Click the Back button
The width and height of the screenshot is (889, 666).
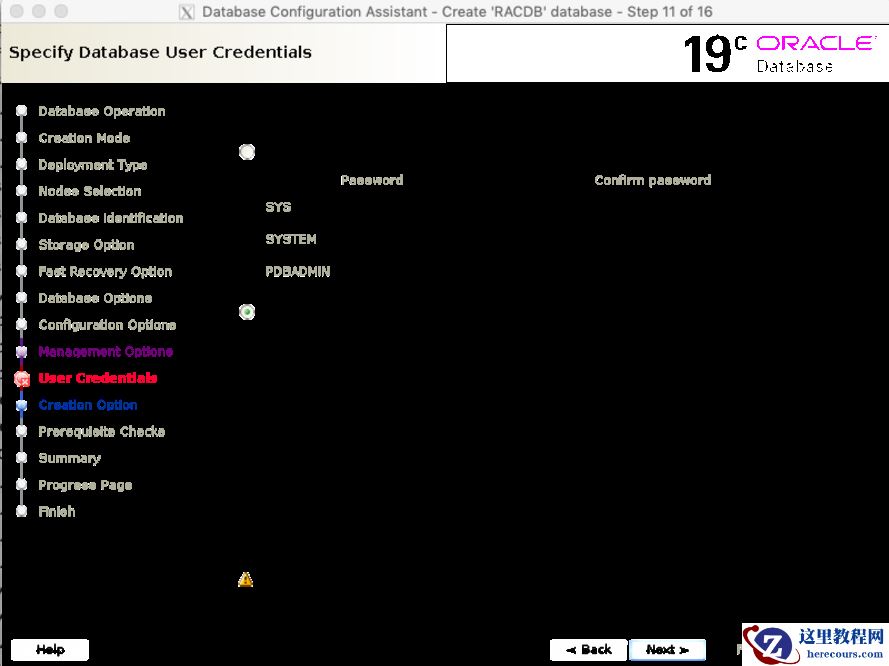[x=589, y=650]
